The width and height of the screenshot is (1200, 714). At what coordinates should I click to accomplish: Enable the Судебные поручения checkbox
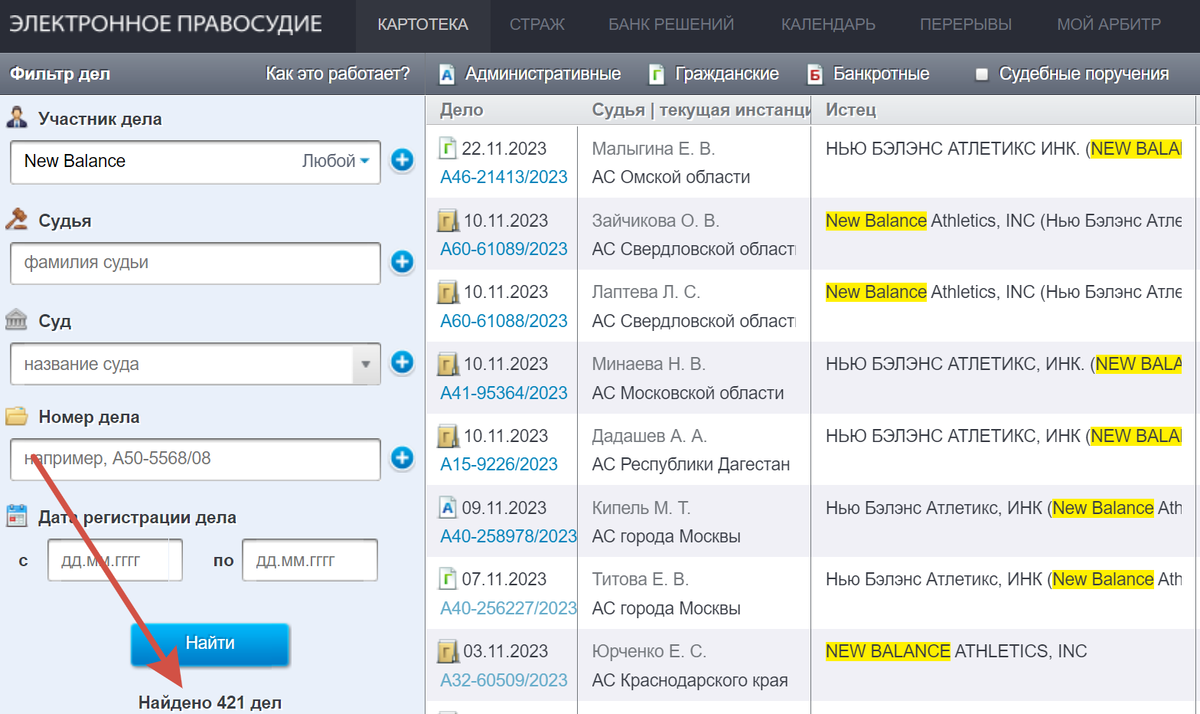pos(982,74)
